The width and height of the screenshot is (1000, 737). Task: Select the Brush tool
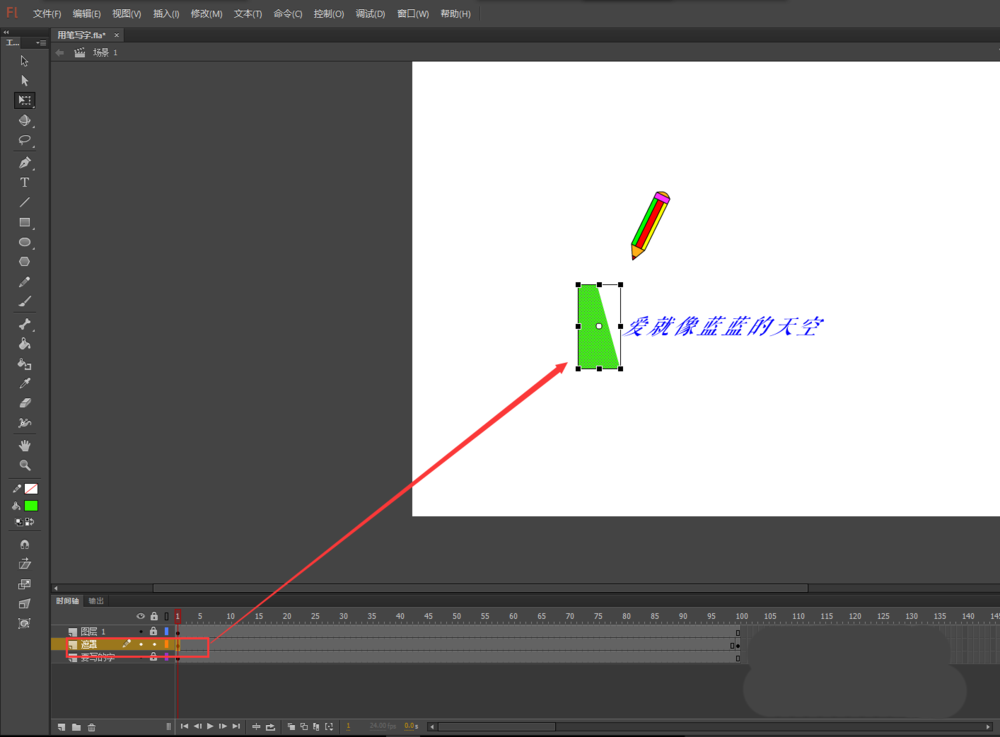point(24,302)
